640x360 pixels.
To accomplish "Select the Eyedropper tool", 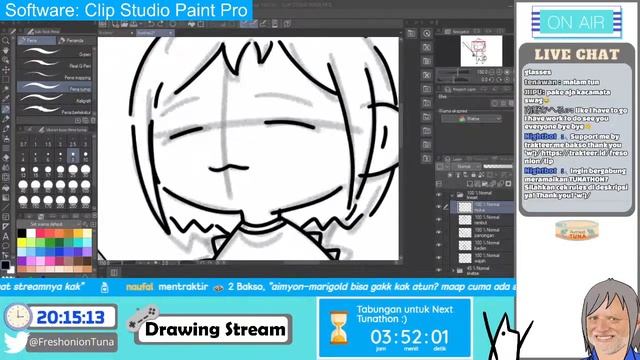I will (x=6, y=99).
